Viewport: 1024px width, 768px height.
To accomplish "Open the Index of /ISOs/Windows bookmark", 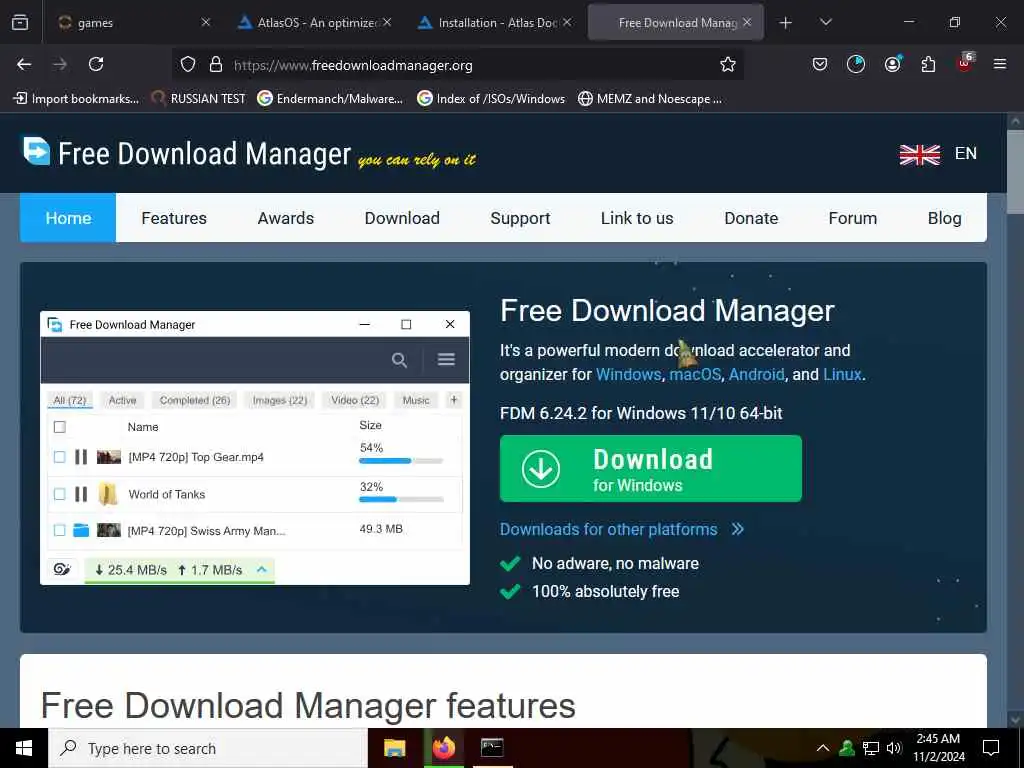I will pyautogui.click(x=491, y=99).
